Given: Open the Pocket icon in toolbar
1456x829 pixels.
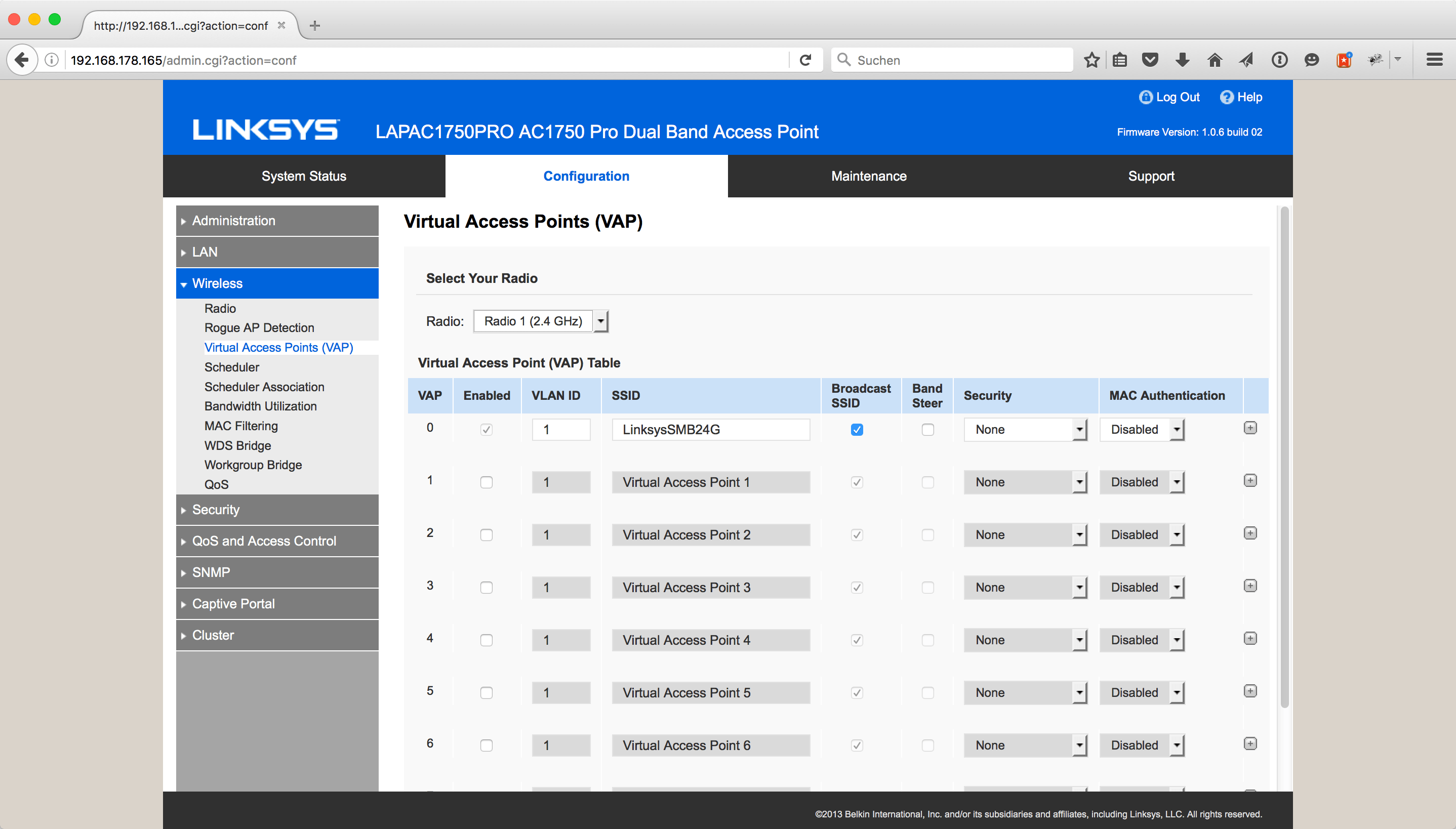Looking at the screenshot, I should coord(1150,60).
